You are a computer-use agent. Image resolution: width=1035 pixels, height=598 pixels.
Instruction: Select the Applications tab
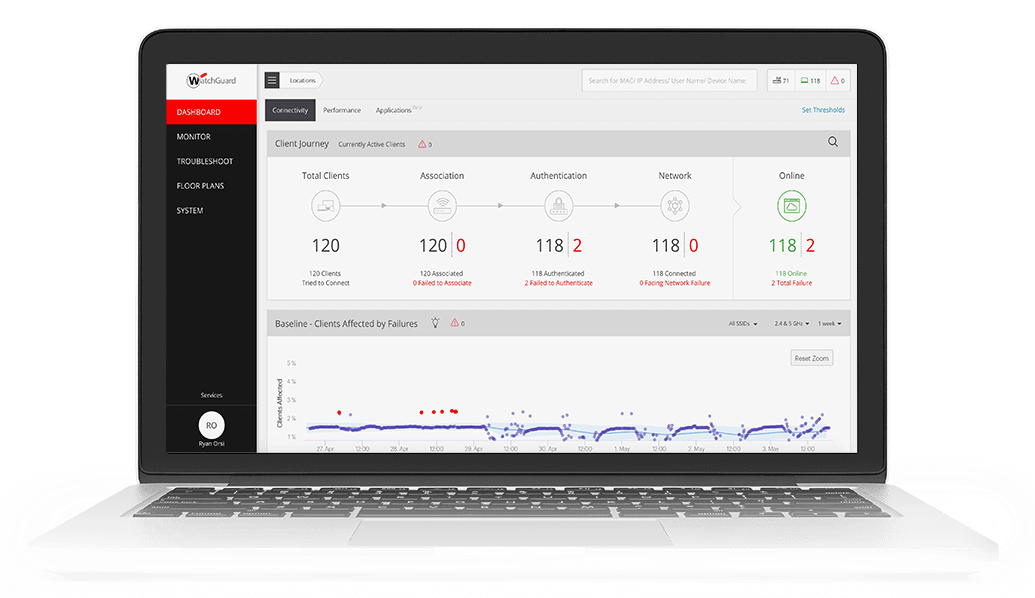391,110
